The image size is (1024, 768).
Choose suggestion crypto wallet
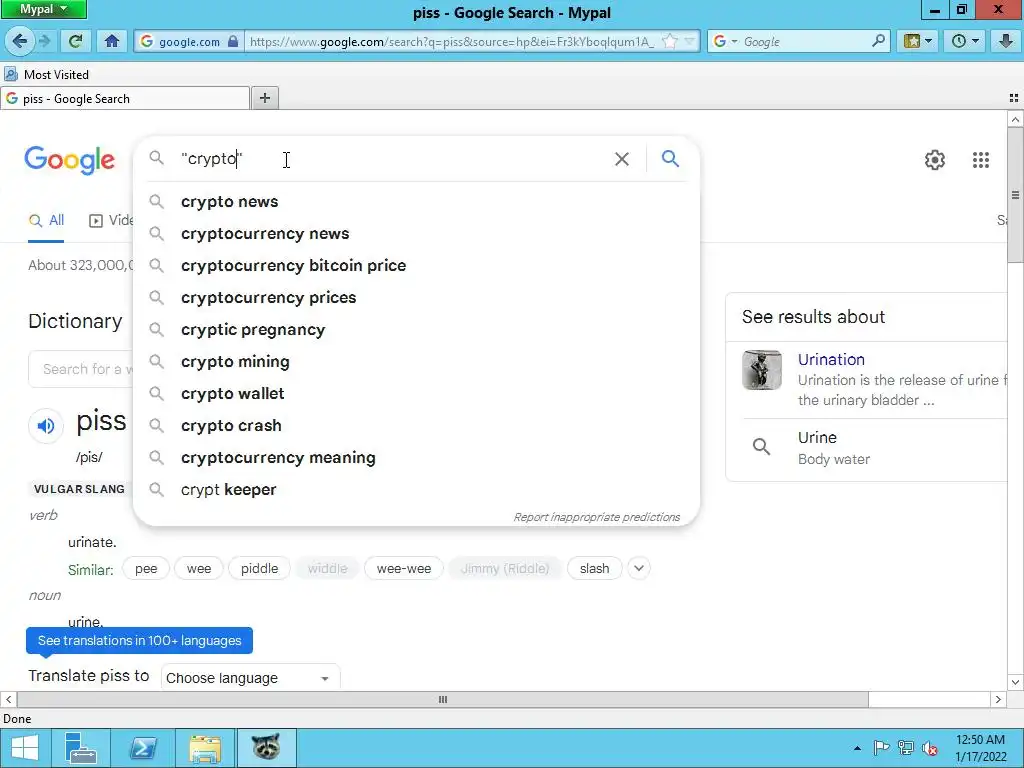coord(416,394)
